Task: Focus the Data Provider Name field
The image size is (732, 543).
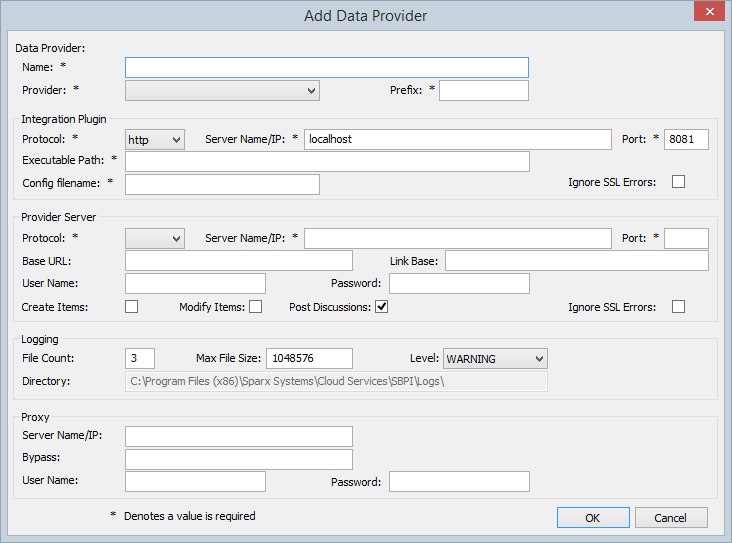Action: pyautogui.click(x=326, y=67)
